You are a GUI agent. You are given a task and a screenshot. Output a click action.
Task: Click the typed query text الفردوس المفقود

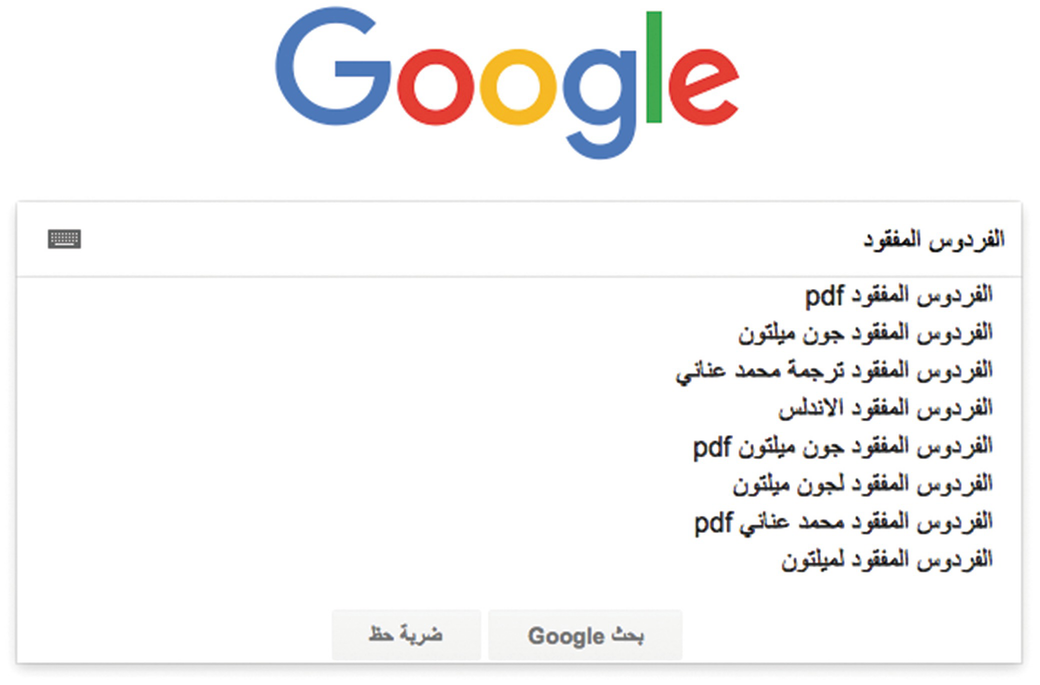tap(934, 239)
